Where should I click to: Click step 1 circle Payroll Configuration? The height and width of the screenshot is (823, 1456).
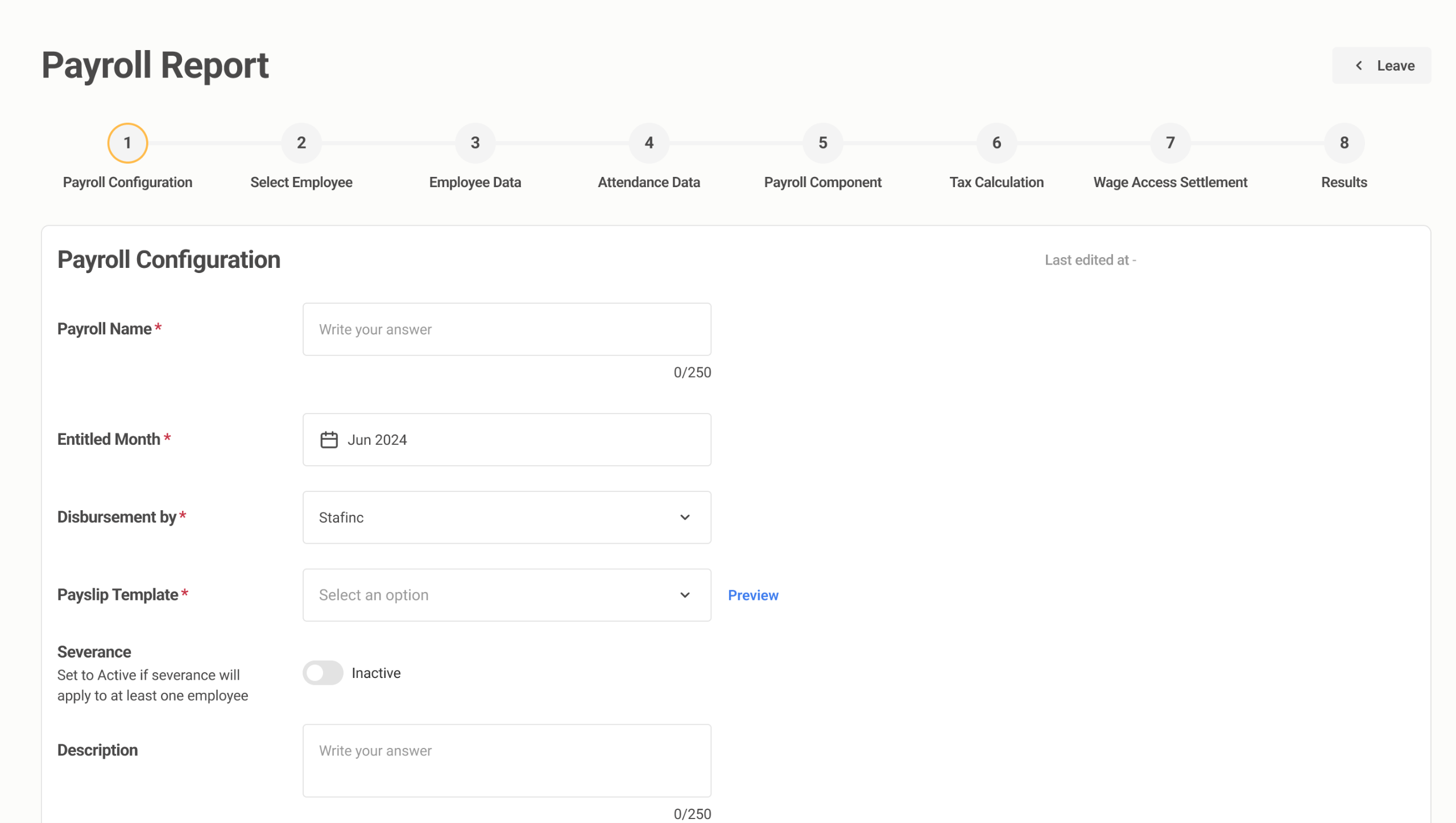tap(127, 143)
